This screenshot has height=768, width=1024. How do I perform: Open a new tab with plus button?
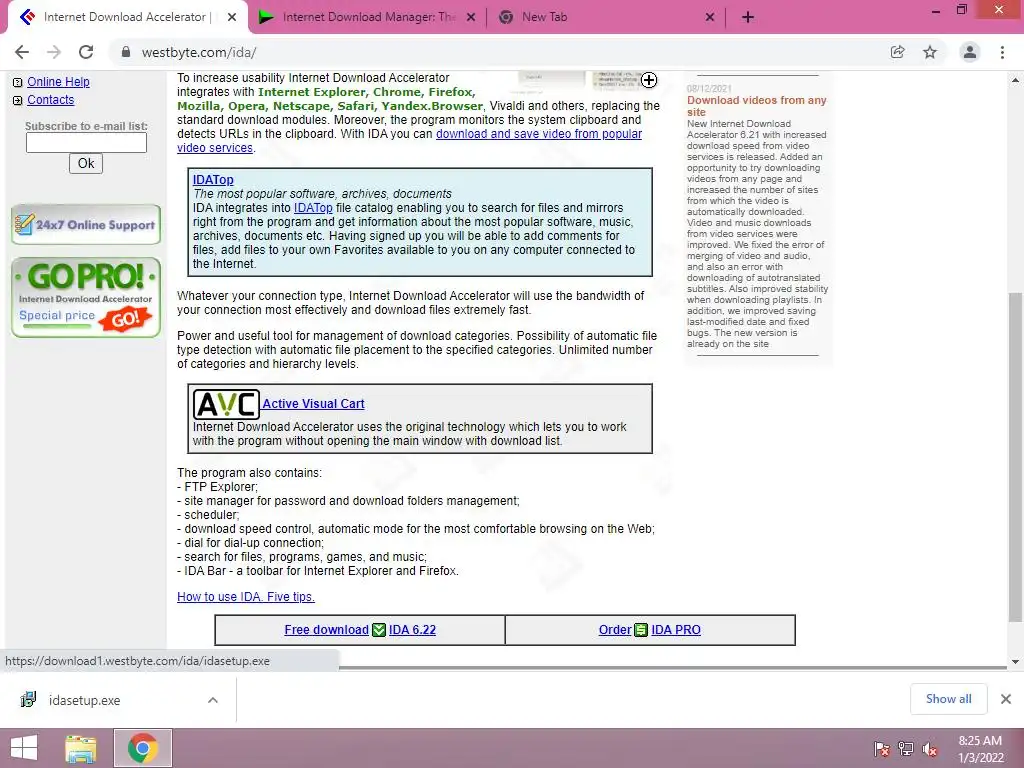(x=748, y=17)
